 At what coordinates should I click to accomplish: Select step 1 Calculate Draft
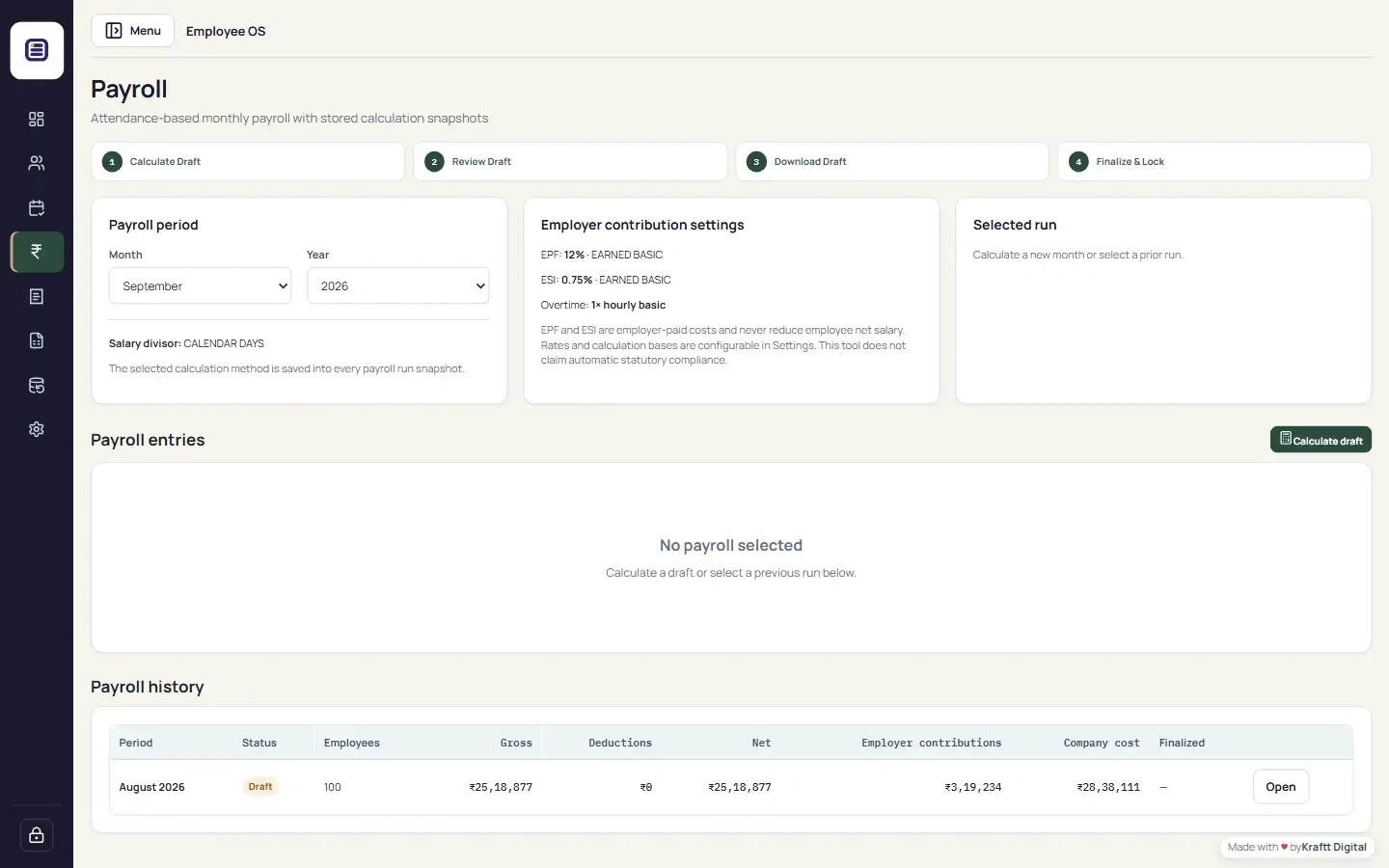coord(248,161)
